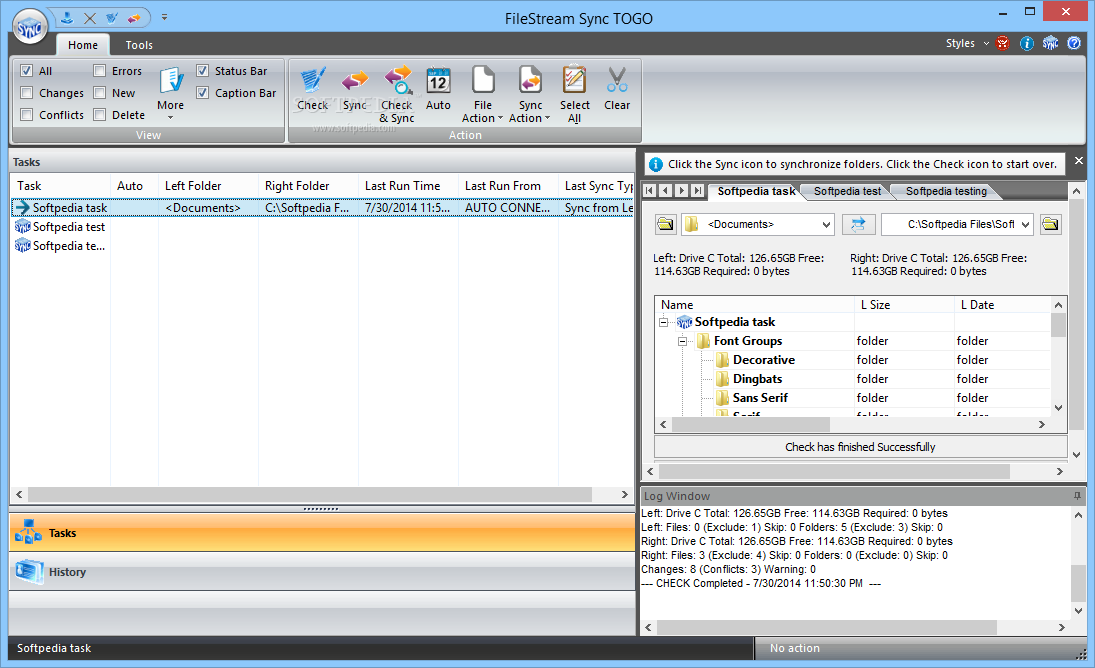Pin the Log Window panel
Screen dimensions: 1095x668
coord(1078,496)
